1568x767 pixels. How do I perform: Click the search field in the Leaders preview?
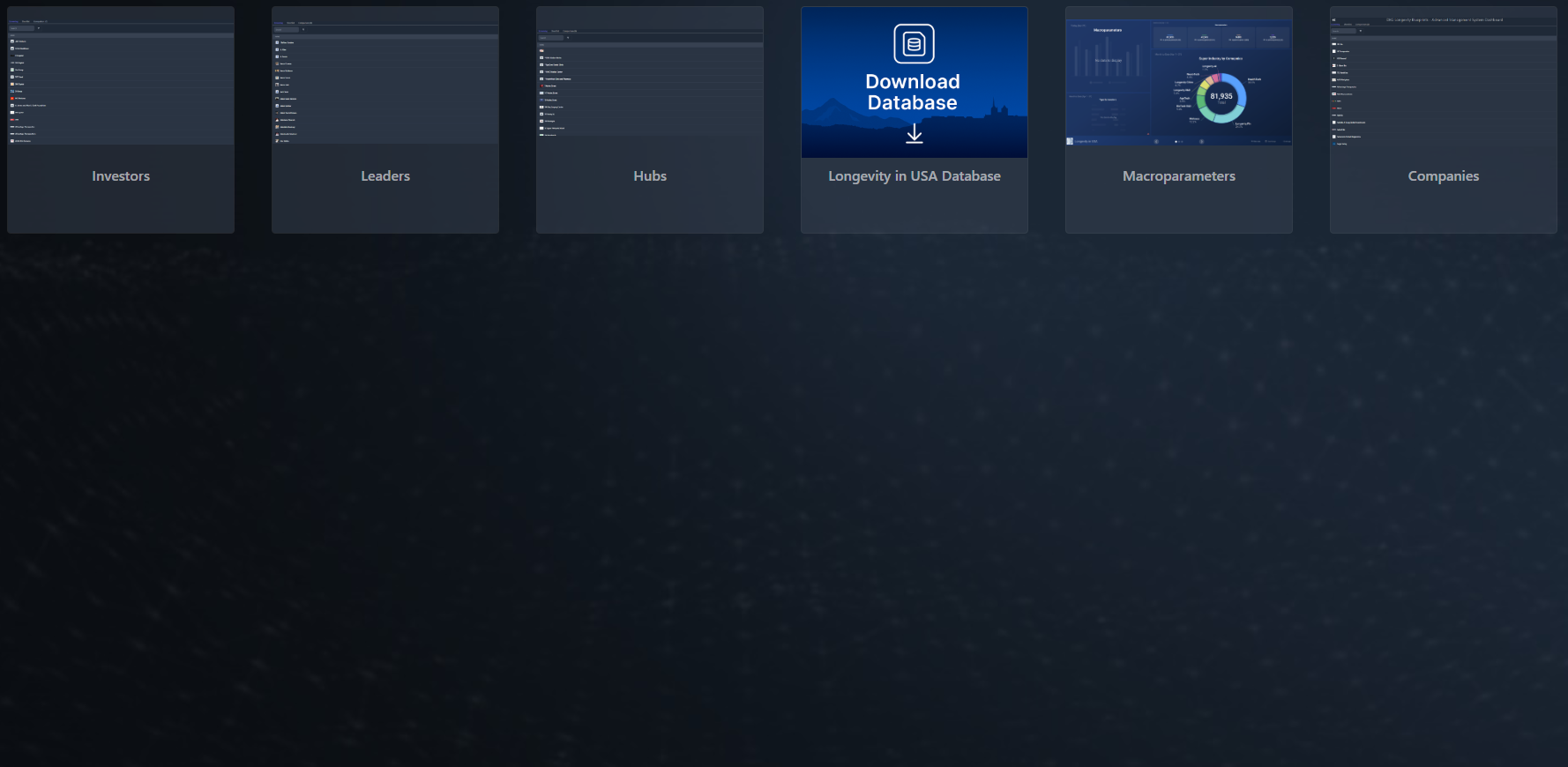pyautogui.click(x=287, y=29)
